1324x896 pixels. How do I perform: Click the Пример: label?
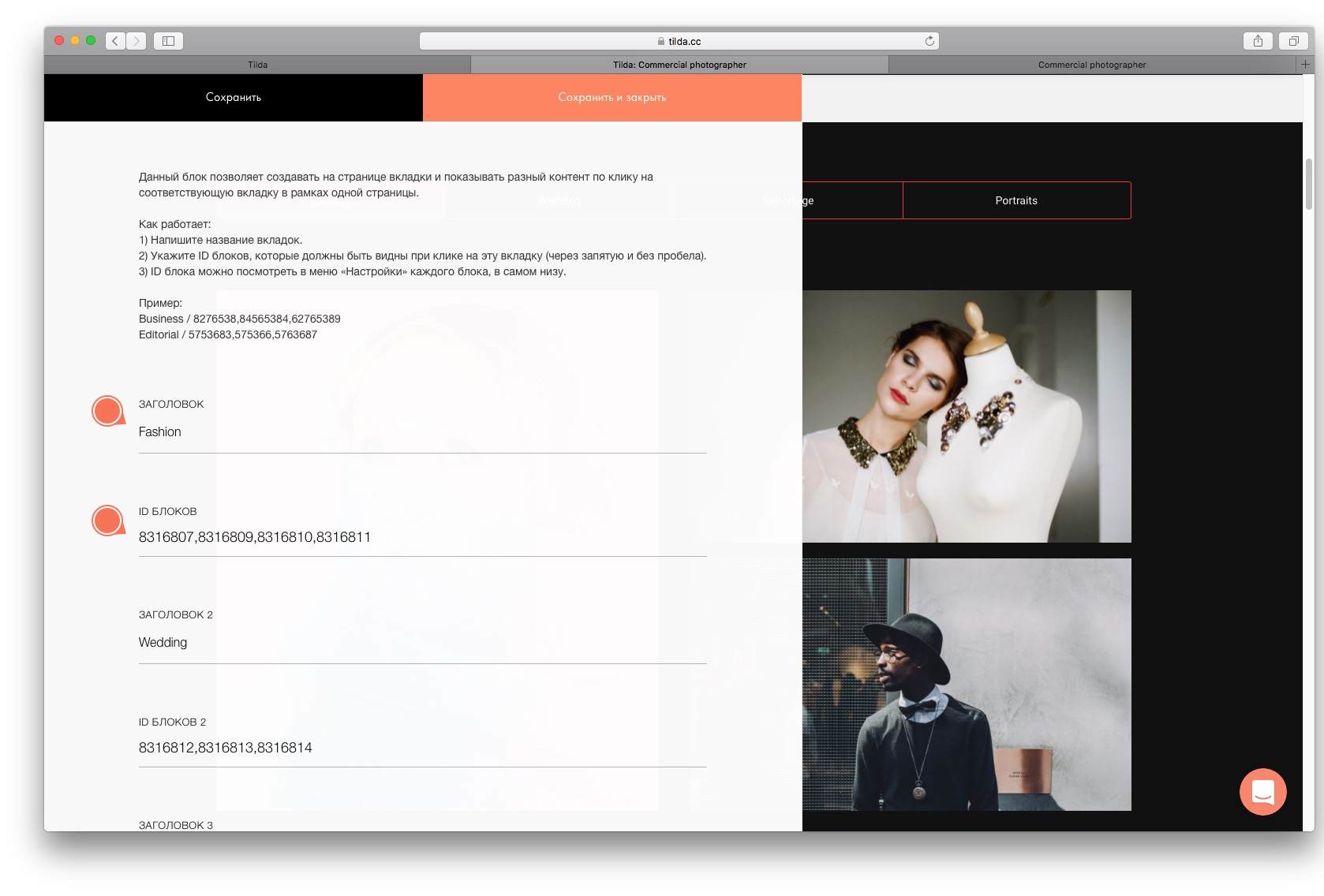tap(161, 303)
